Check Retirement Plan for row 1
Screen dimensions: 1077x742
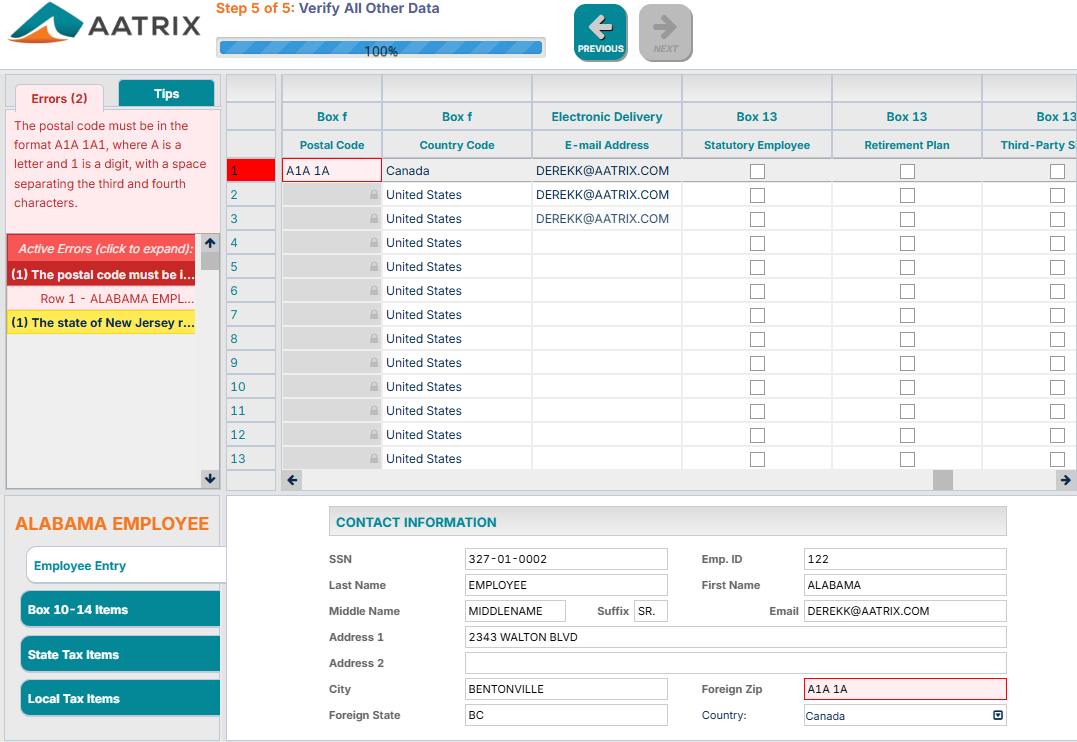click(907, 171)
